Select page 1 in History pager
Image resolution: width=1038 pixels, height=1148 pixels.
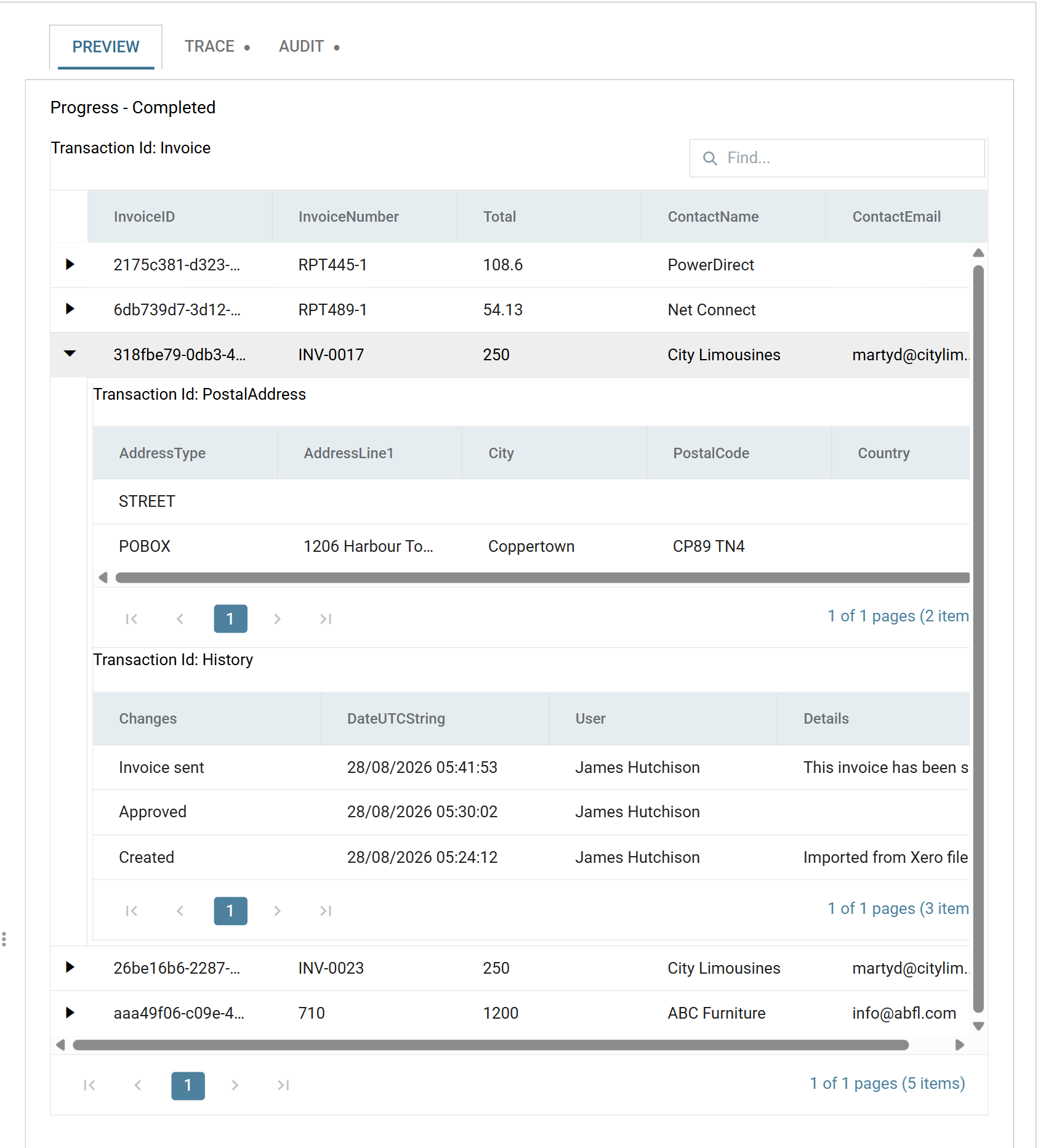click(230, 911)
